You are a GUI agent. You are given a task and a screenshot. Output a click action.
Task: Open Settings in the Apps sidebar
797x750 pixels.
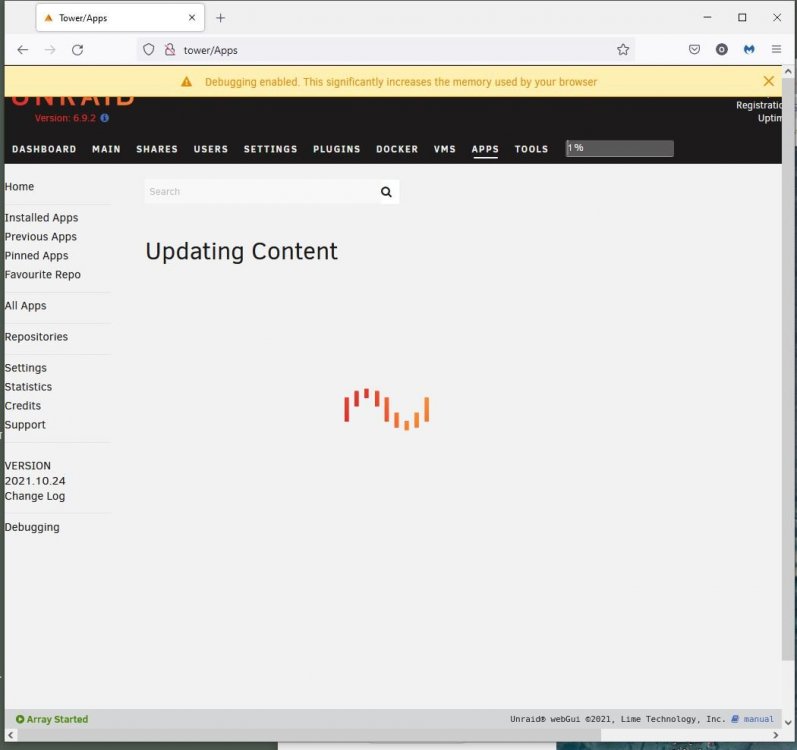(x=25, y=368)
